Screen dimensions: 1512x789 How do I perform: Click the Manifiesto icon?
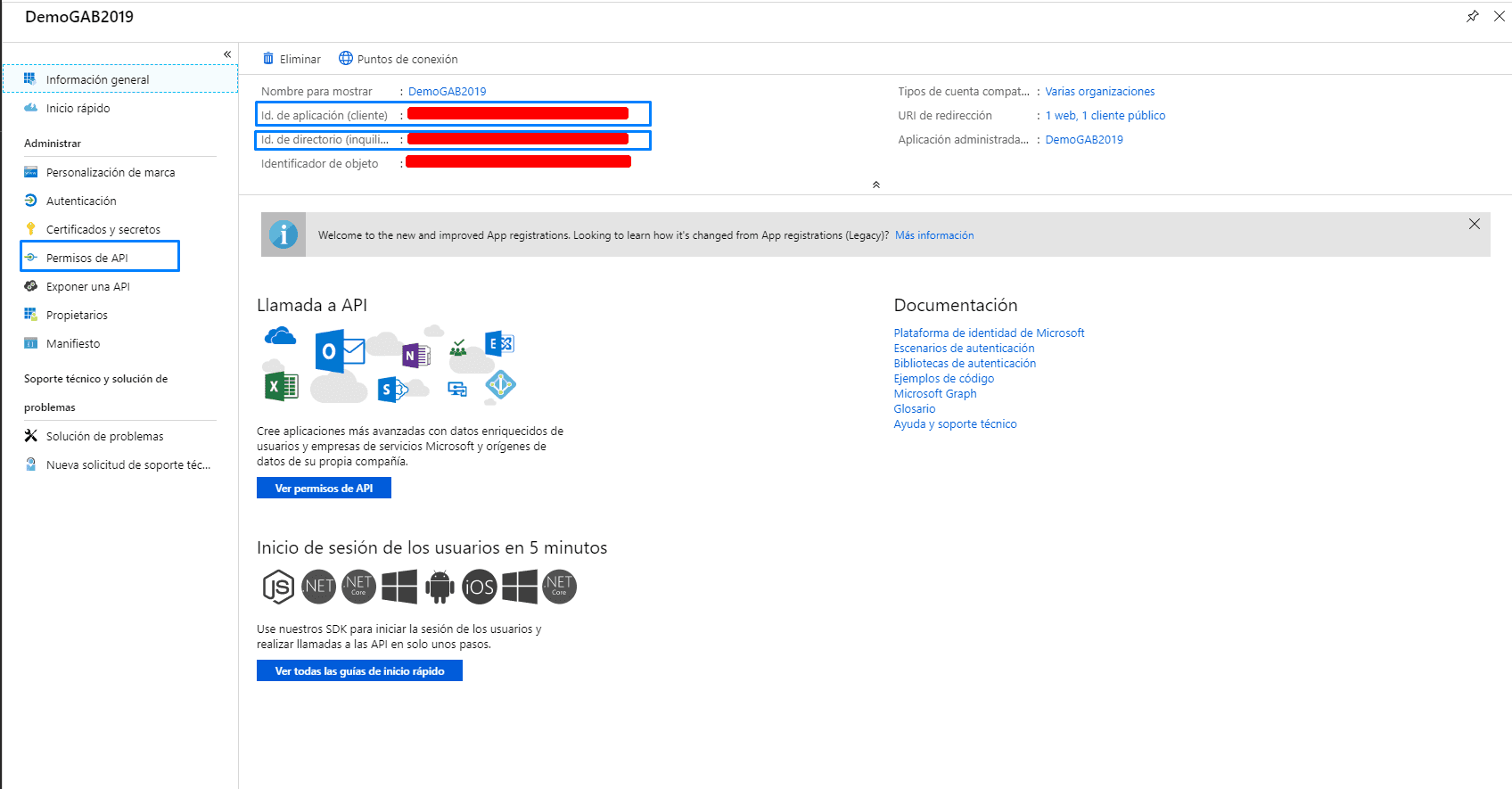(x=30, y=343)
